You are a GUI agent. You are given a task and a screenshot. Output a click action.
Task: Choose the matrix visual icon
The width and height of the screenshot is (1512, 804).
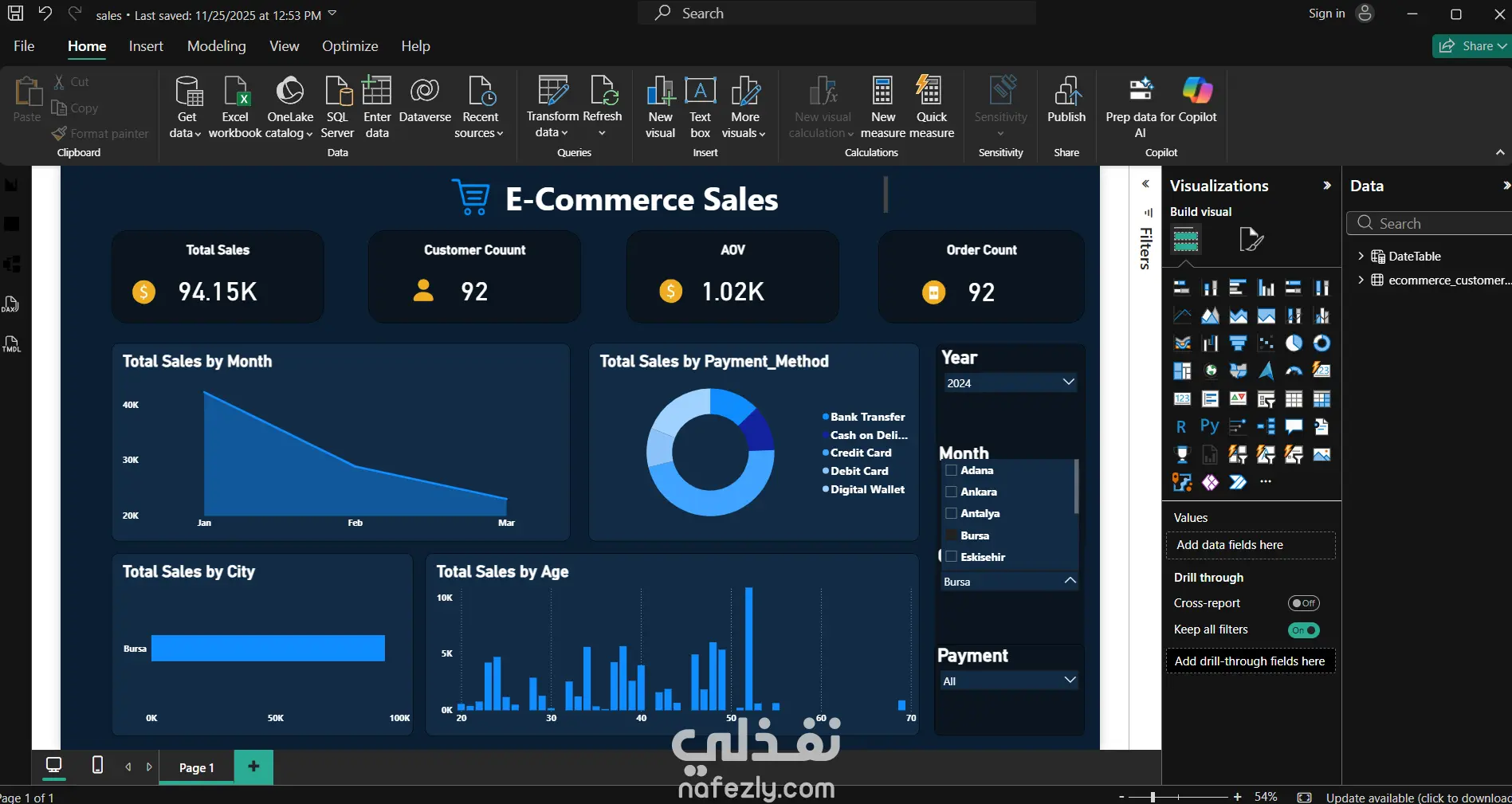coord(1322,398)
